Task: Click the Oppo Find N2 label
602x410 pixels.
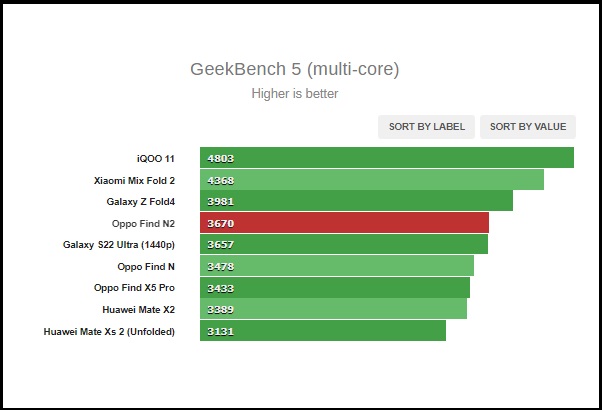Action: [x=144, y=223]
